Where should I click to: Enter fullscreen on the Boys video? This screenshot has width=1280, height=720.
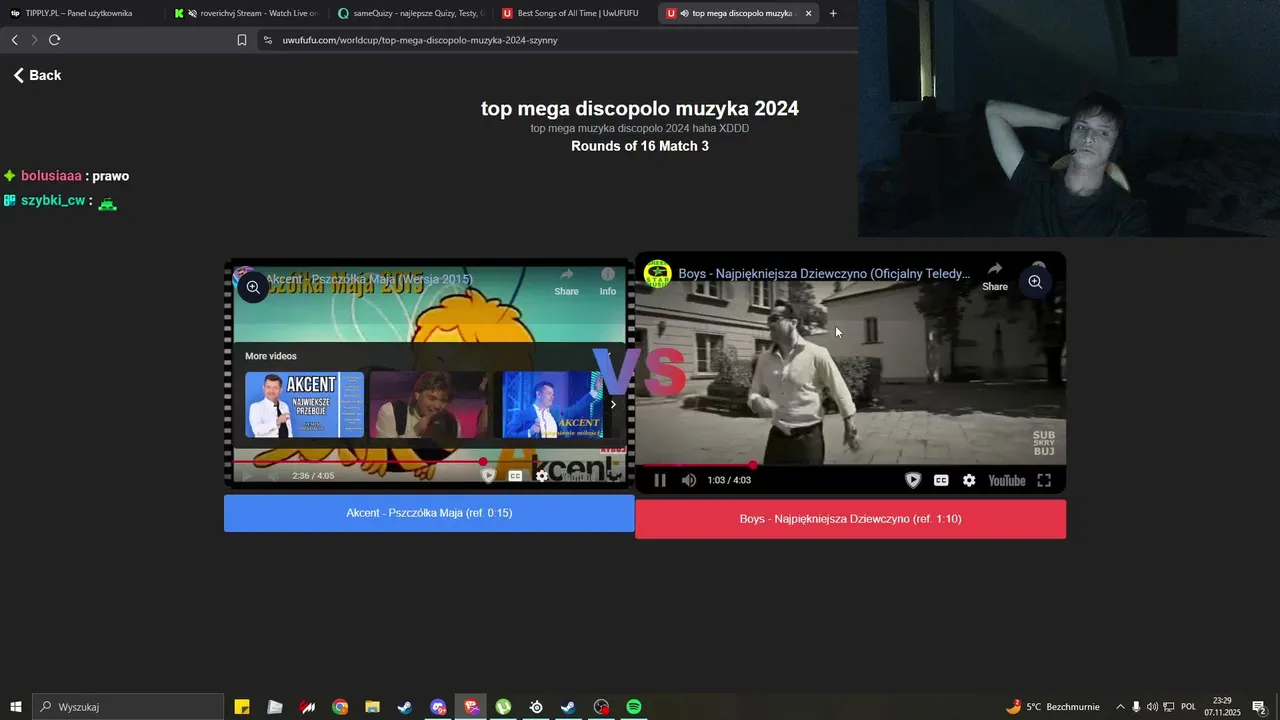pyautogui.click(x=1044, y=480)
